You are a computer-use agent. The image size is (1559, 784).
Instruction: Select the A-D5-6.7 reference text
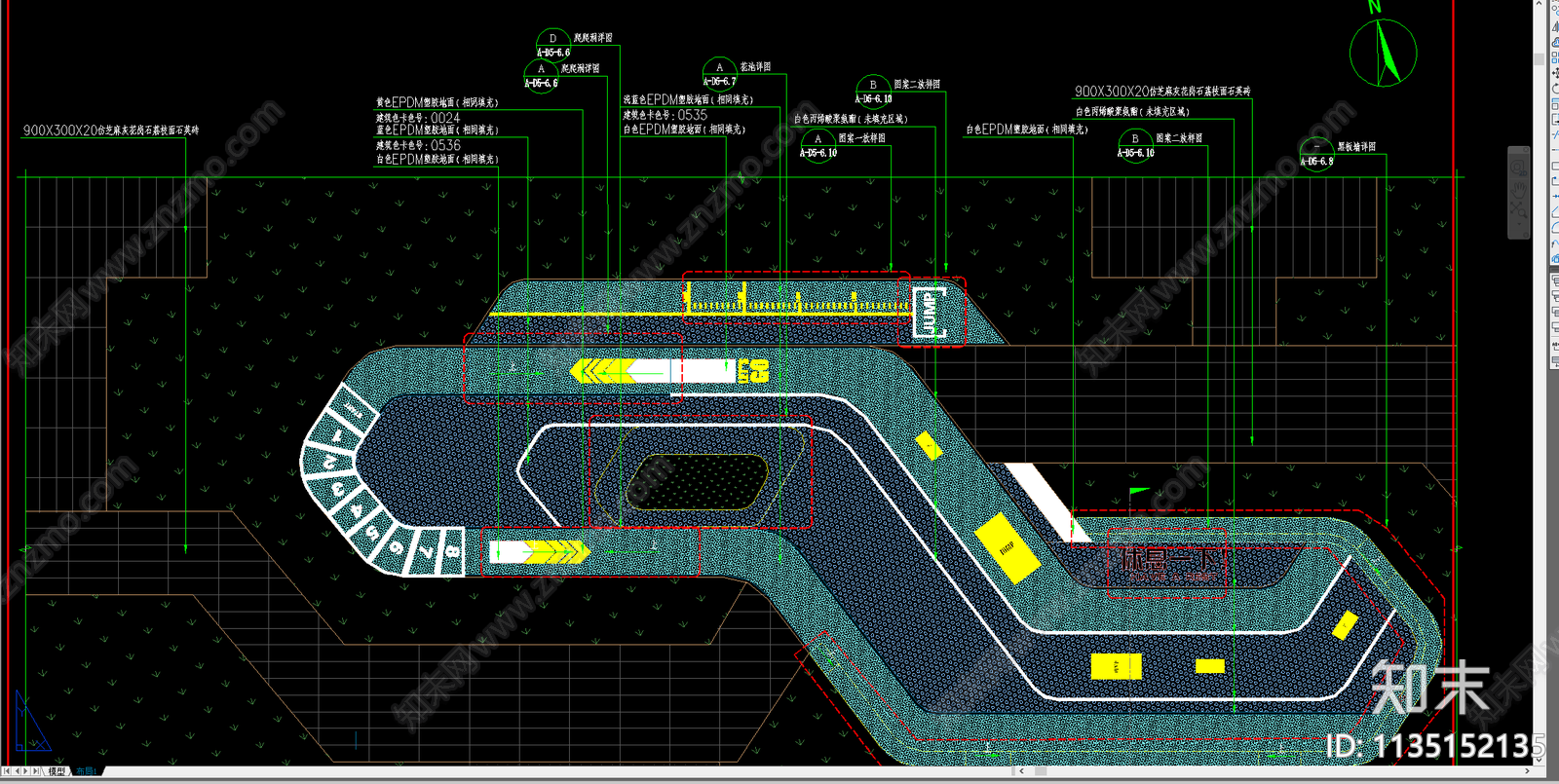coord(719,82)
